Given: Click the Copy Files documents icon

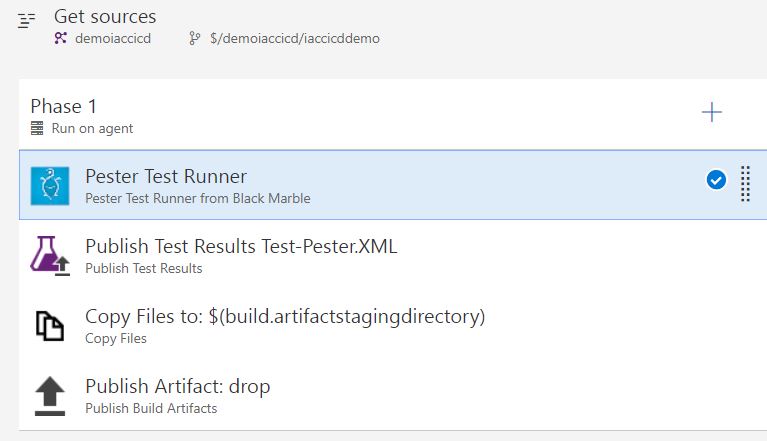Looking at the screenshot, I should (x=50, y=326).
